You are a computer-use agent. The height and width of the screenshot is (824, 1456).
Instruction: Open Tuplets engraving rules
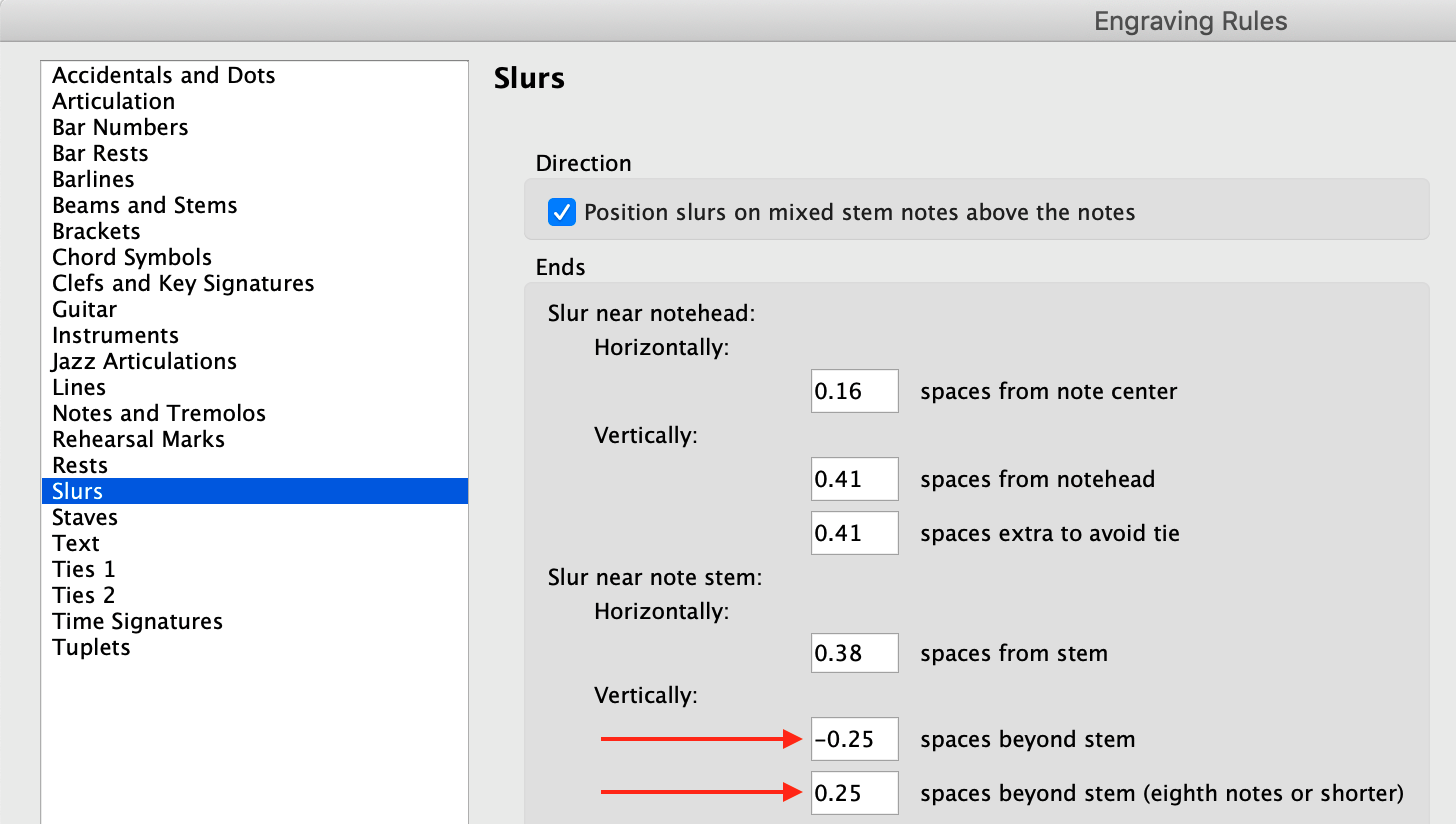(255, 647)
